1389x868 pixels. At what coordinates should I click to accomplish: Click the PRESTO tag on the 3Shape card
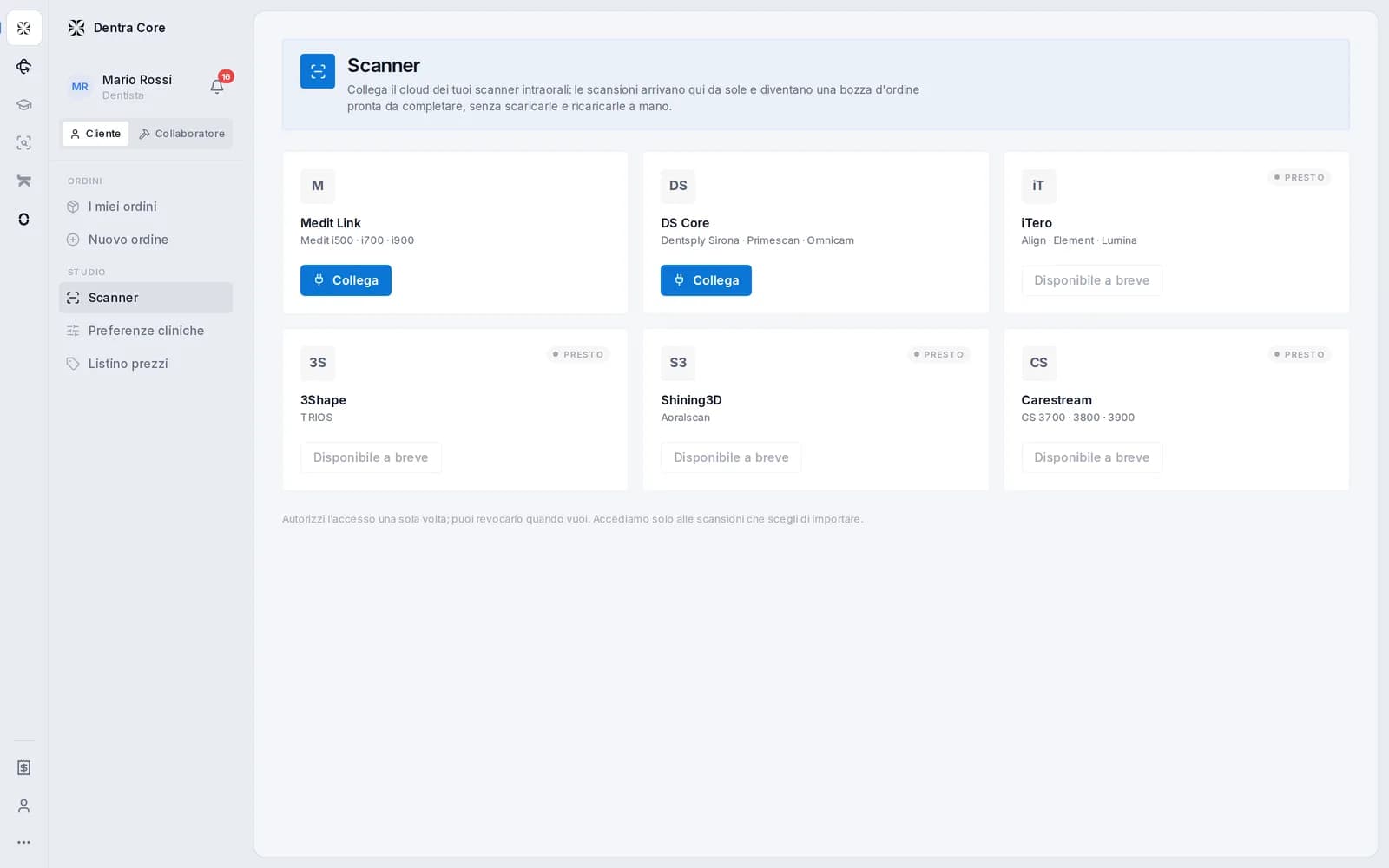tap(578, 355)
